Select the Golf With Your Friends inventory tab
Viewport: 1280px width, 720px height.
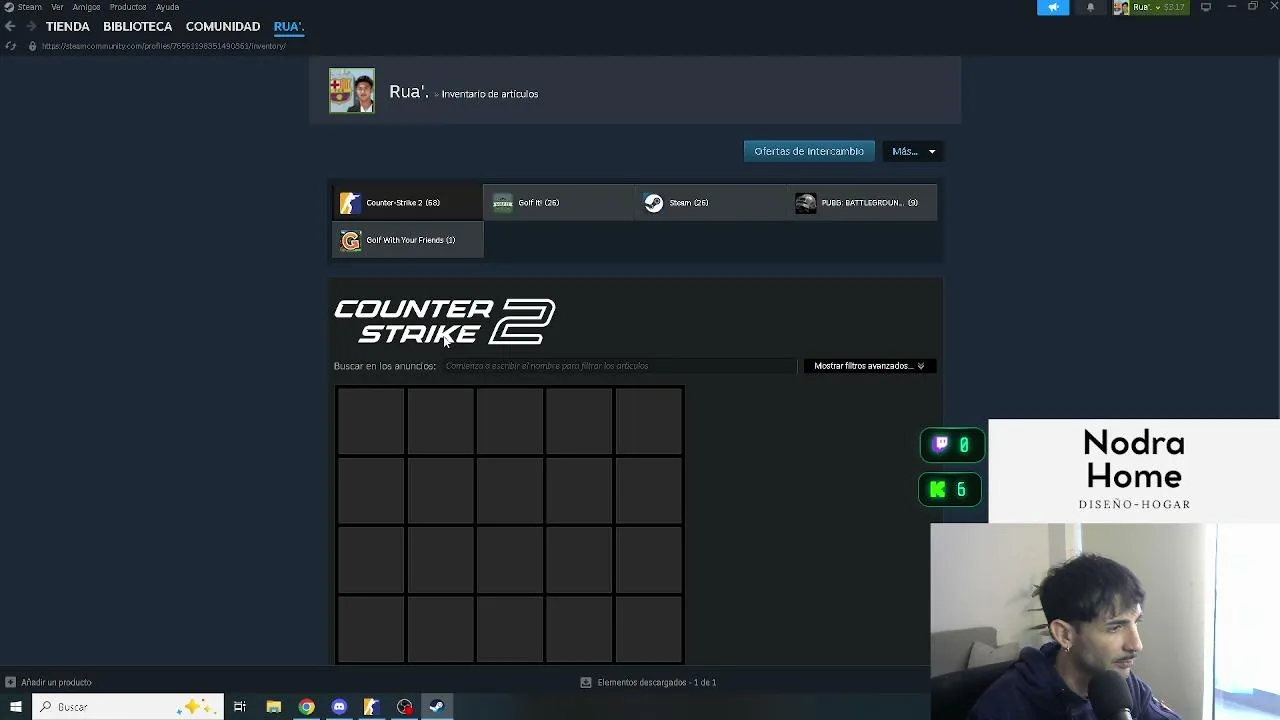[407, 240]
